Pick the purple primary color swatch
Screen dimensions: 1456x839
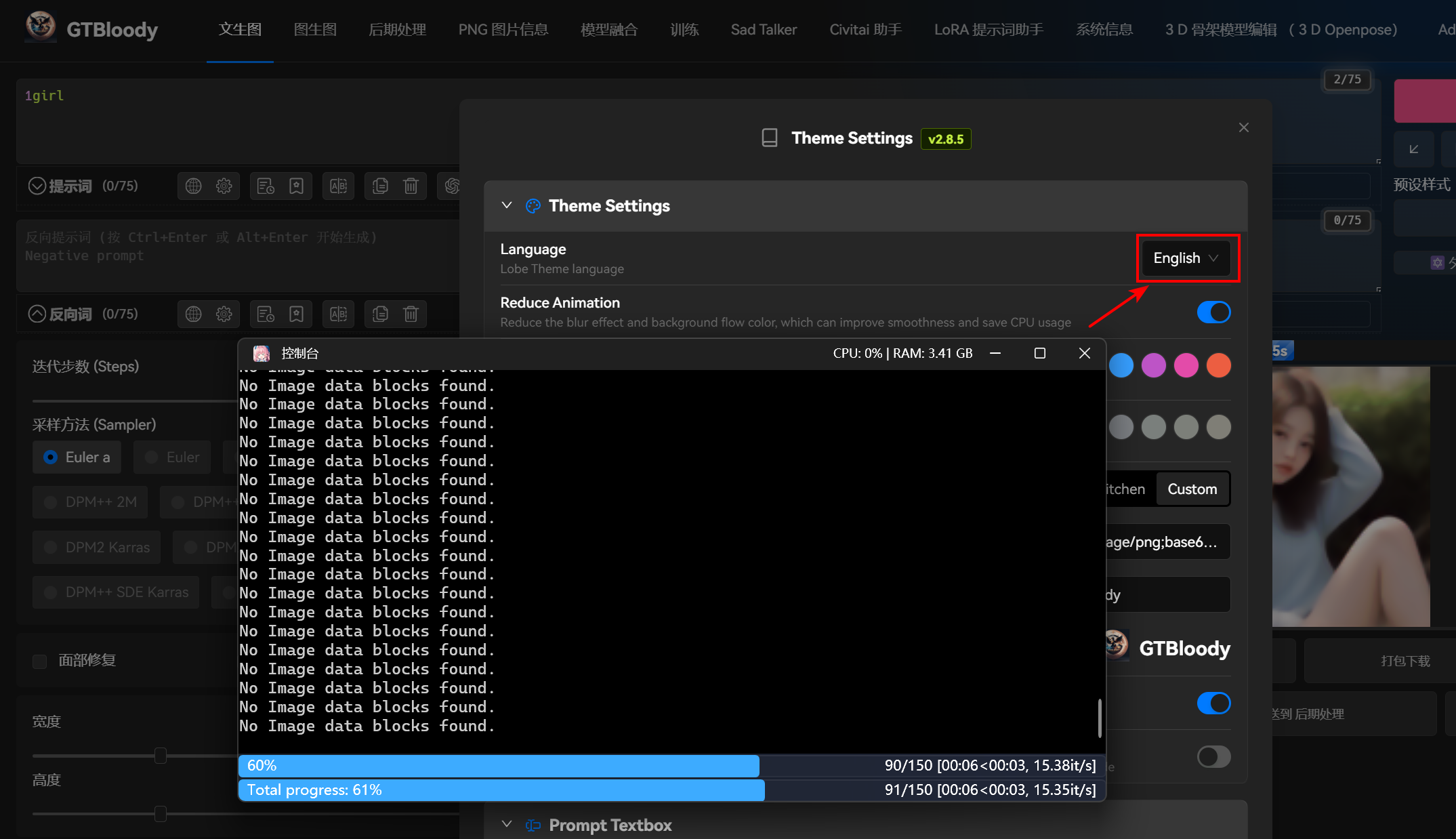1153,365
